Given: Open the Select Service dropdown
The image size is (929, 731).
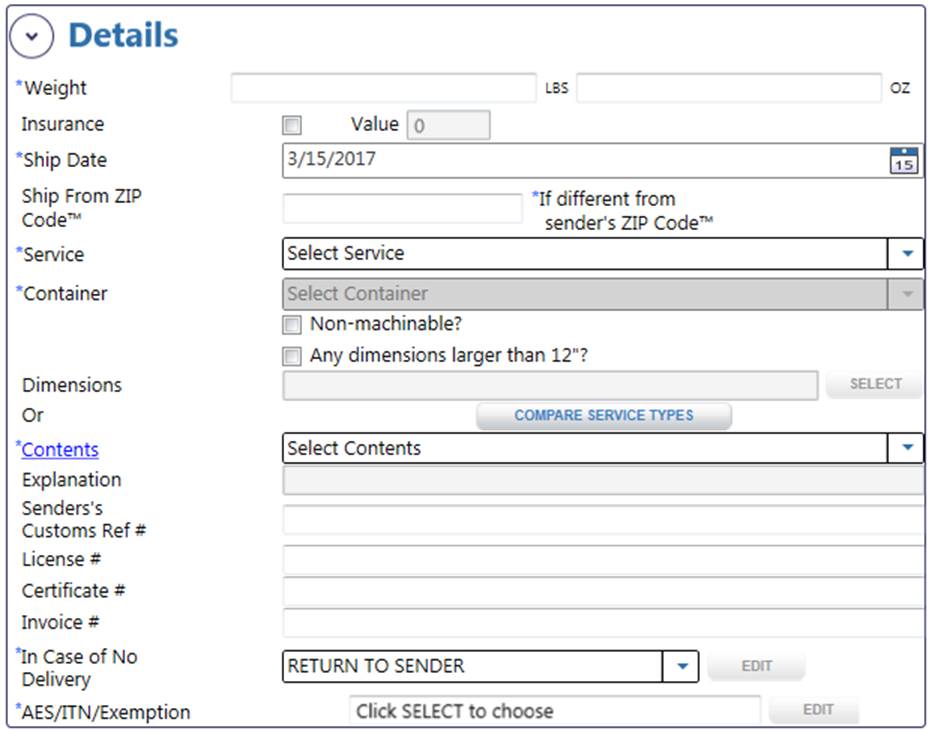Looking at the screenshot, I should tap(603, 254).
